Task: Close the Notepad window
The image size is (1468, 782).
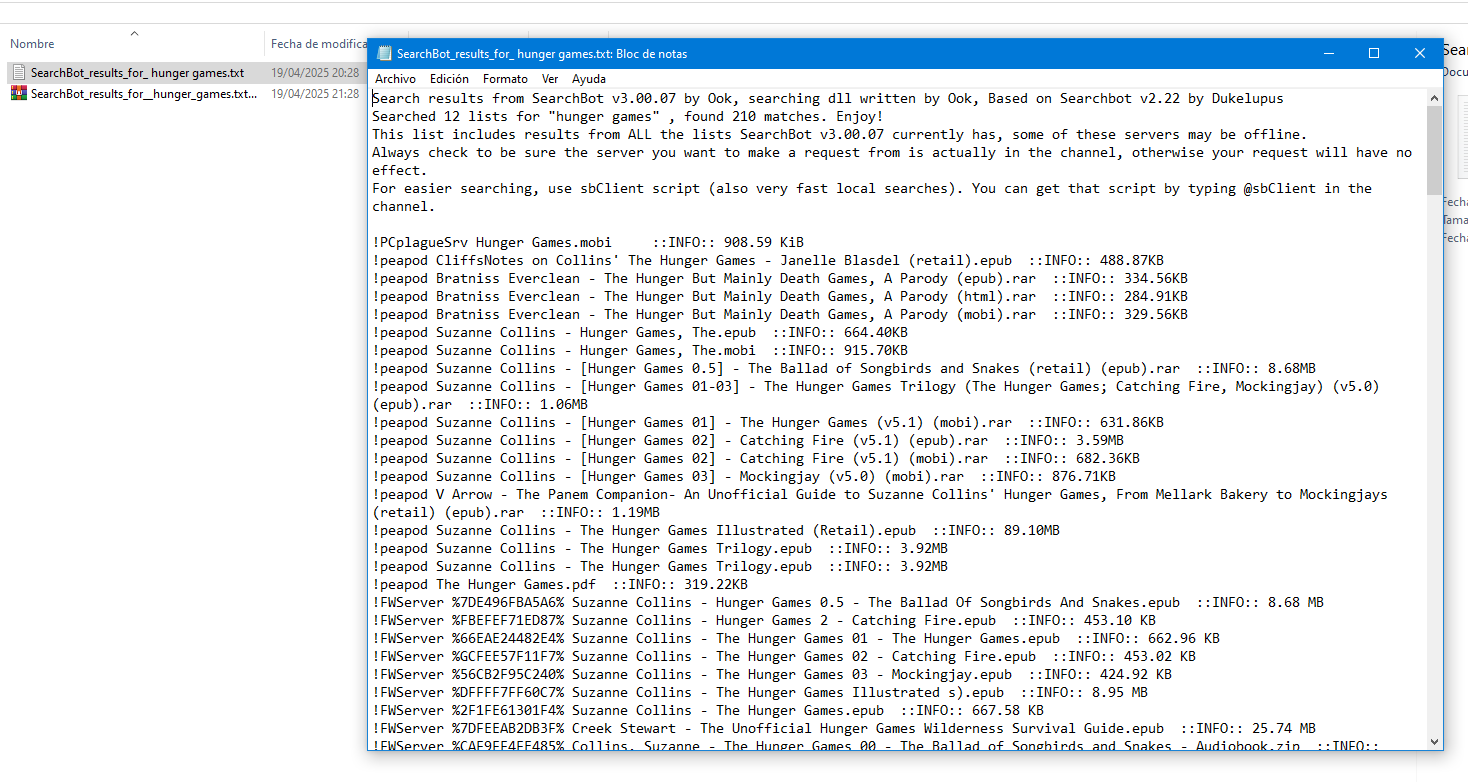Action: pos(1420,53)
